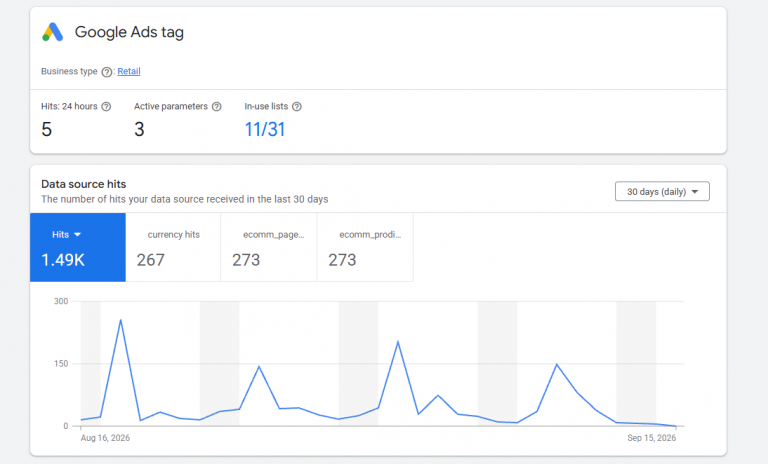
Task: Show help for In-use lists
Action: click(x=297, y=106)
